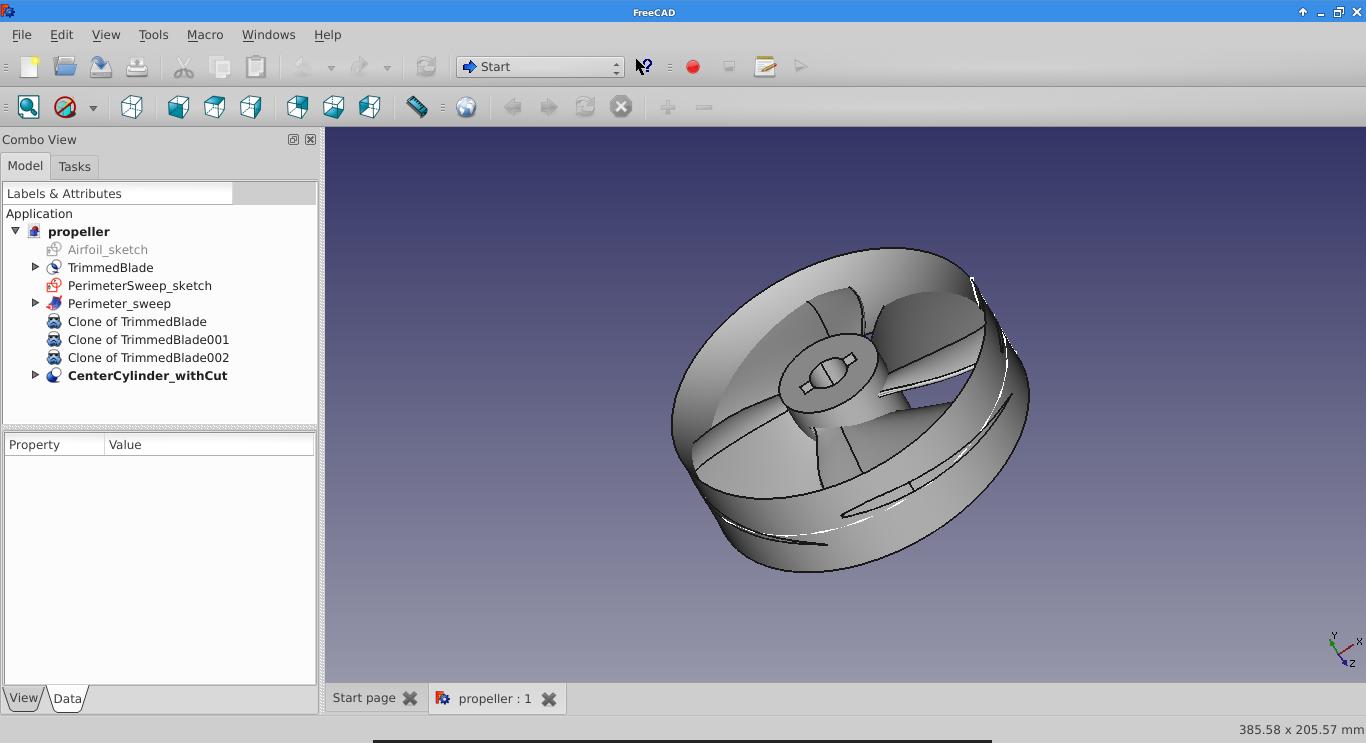1366x743 pixels.
Task: Save the document with the Save icon
Action: click(101, 67)
